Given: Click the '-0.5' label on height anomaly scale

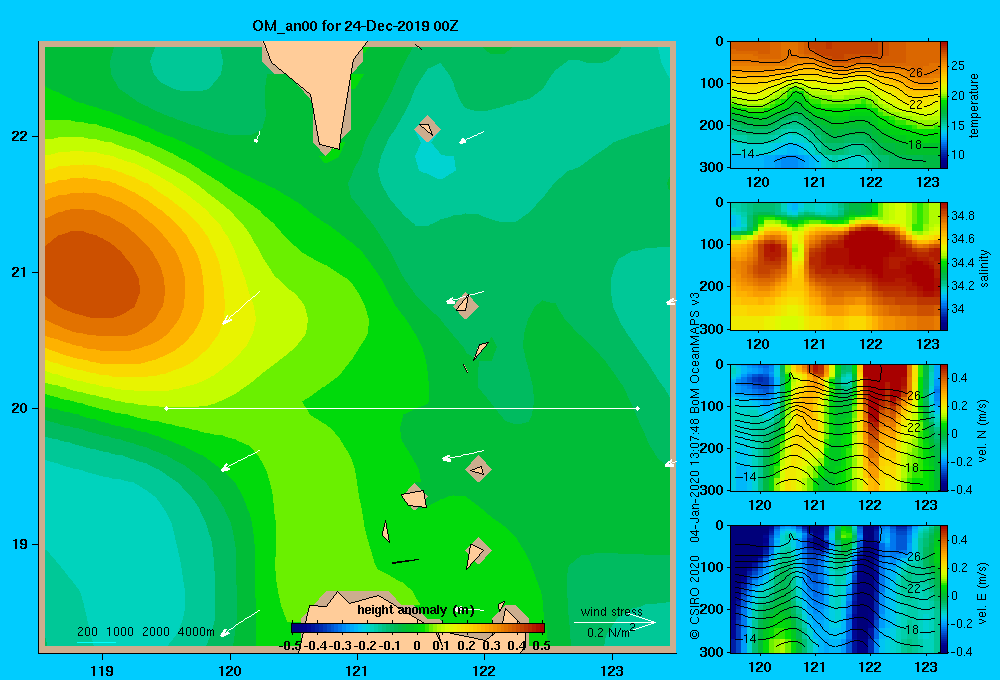Looking at the screenshot, I should tap(289, 646).
